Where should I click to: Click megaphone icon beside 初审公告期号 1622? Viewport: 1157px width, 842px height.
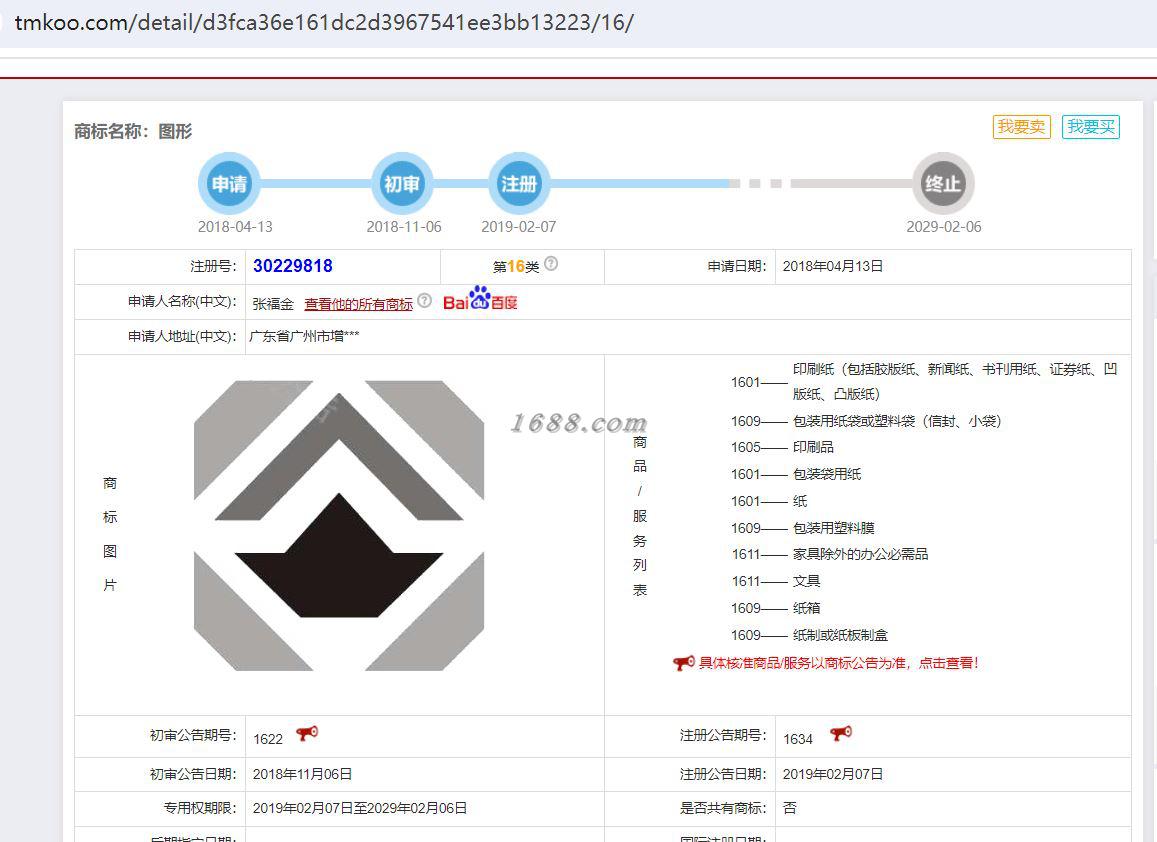307,734
